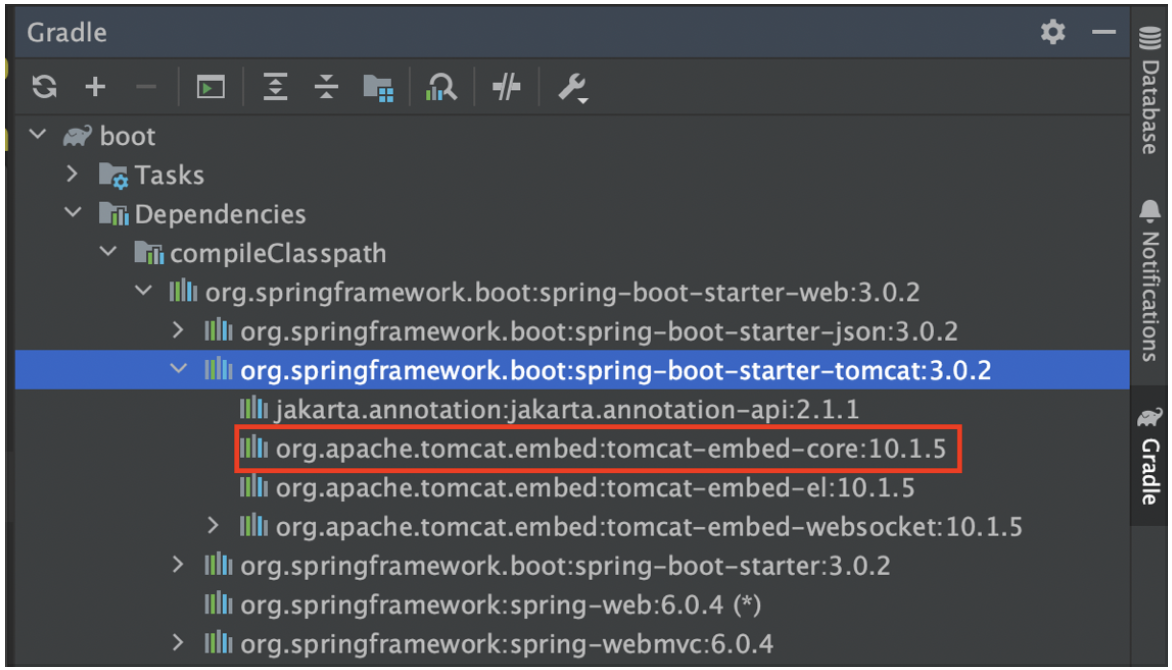Select the Gradle side tab
This screenshot has height=670, width=1172.
(1151, 455)
